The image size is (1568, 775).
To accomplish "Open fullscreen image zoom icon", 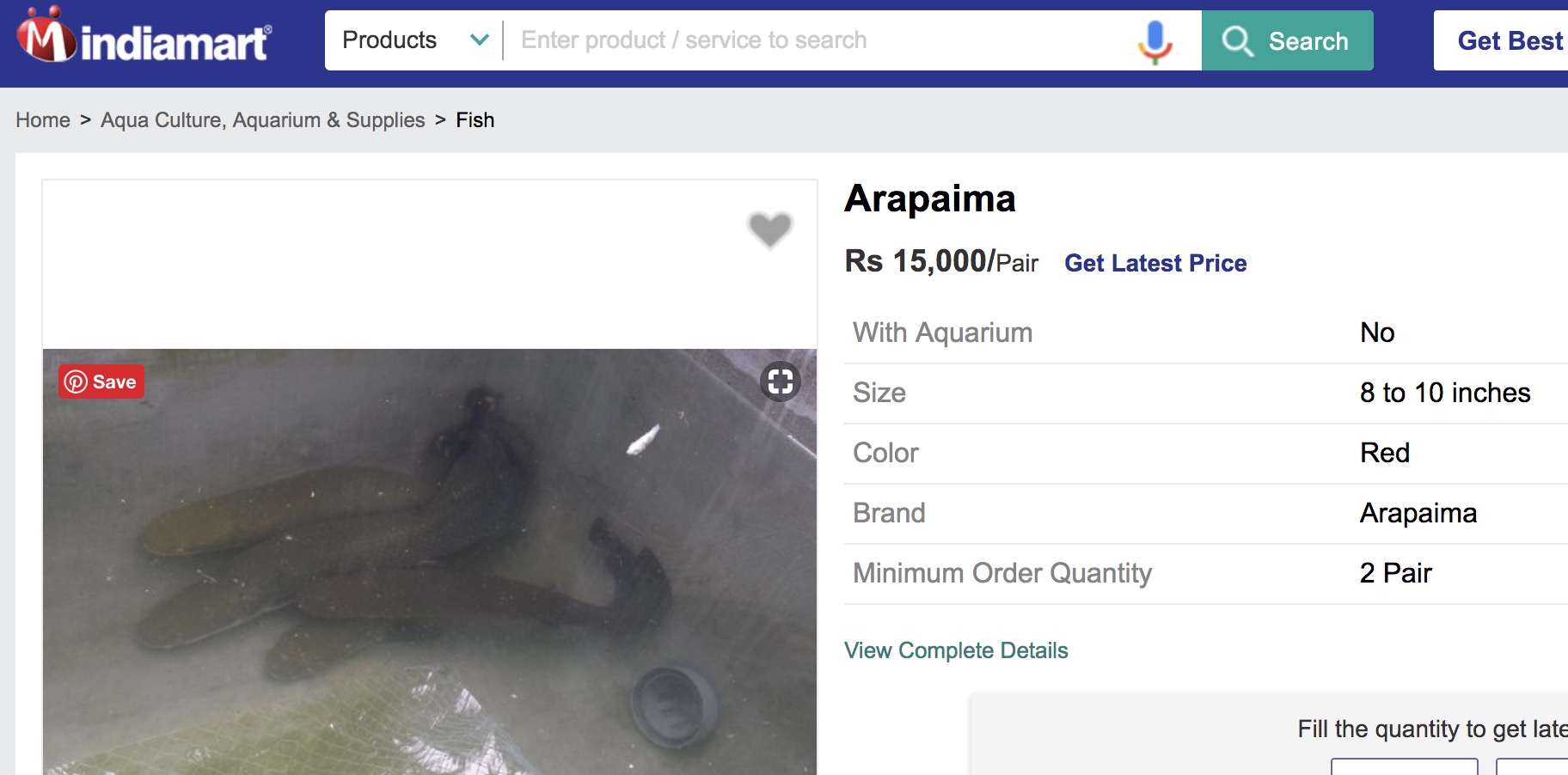I will tap(780, 381).
